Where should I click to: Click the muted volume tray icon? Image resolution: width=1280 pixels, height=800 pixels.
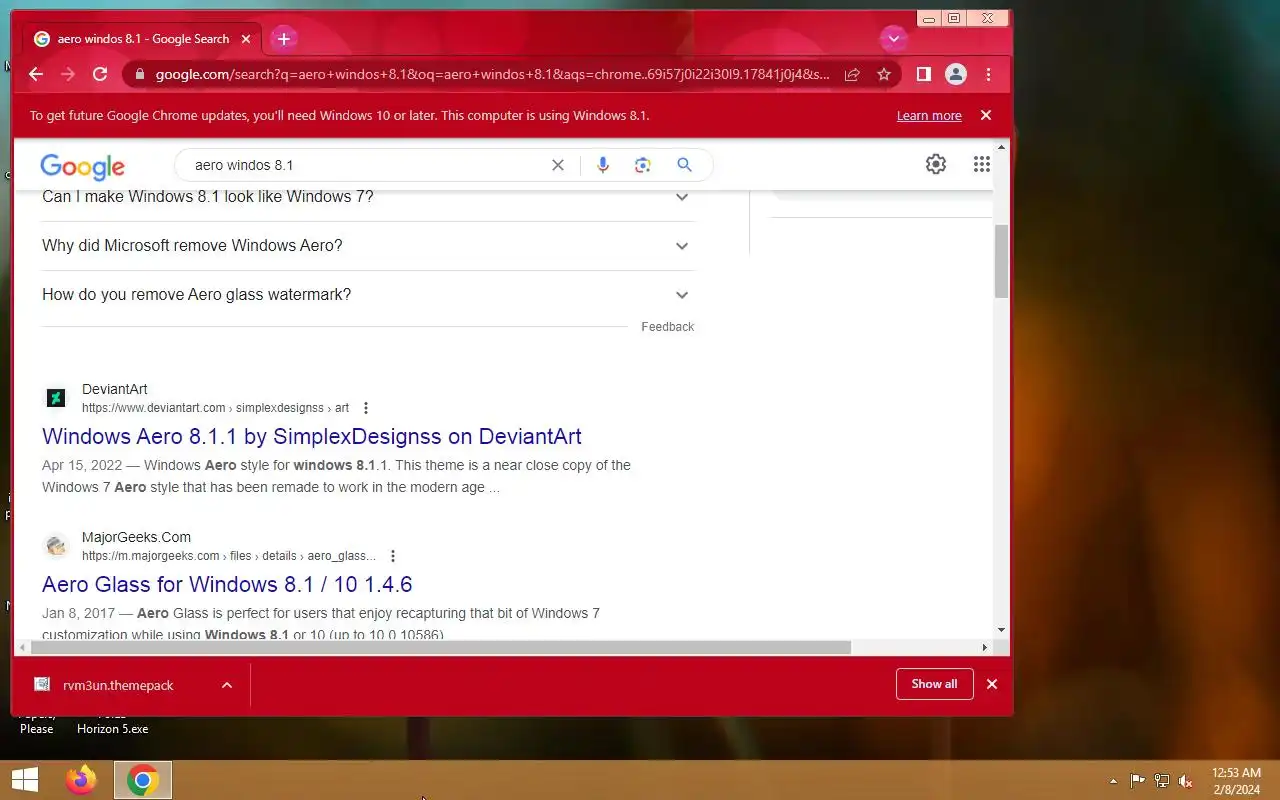tap(1186, 781)
